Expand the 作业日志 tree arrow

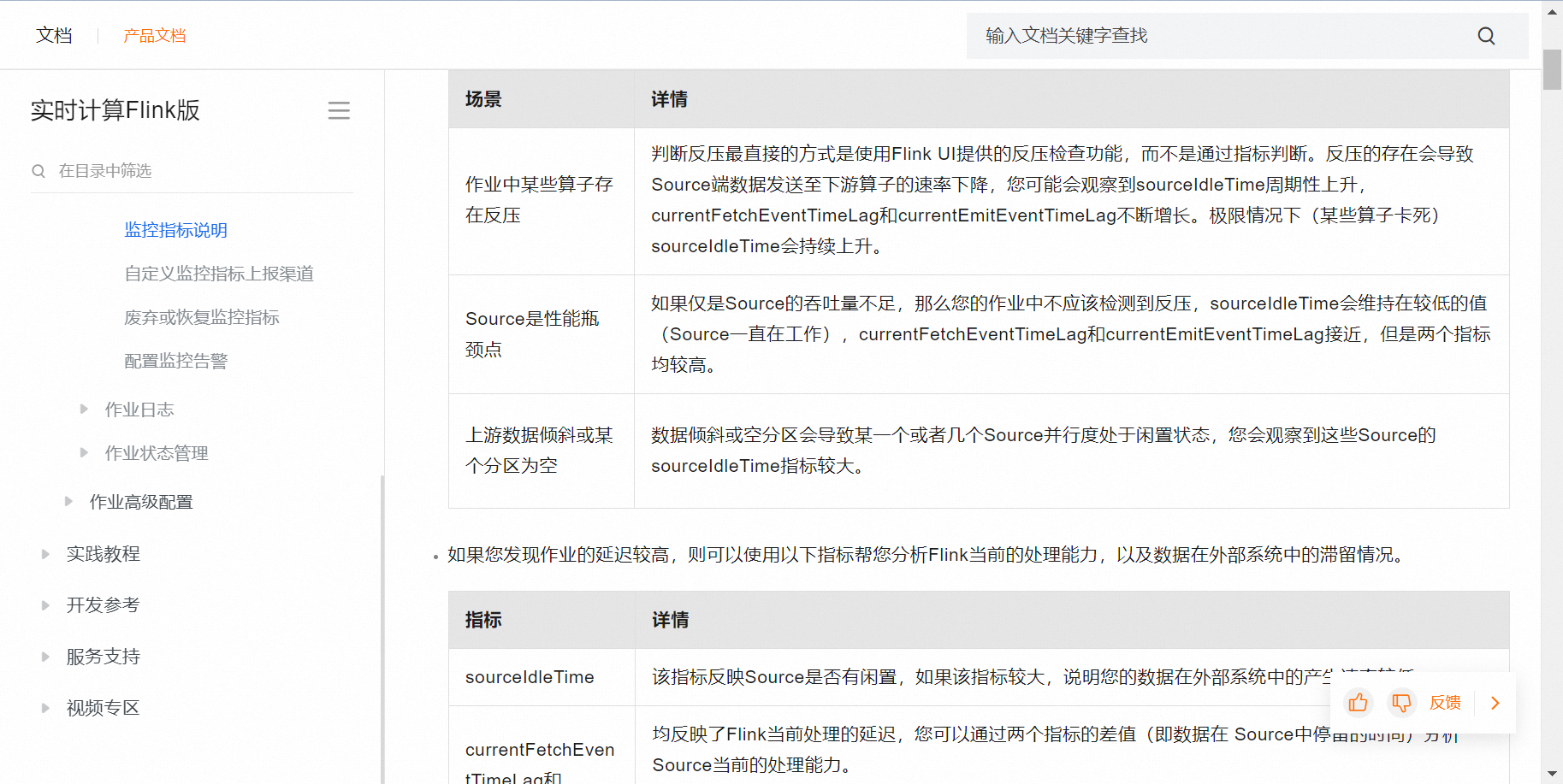(x=84, y=409)
